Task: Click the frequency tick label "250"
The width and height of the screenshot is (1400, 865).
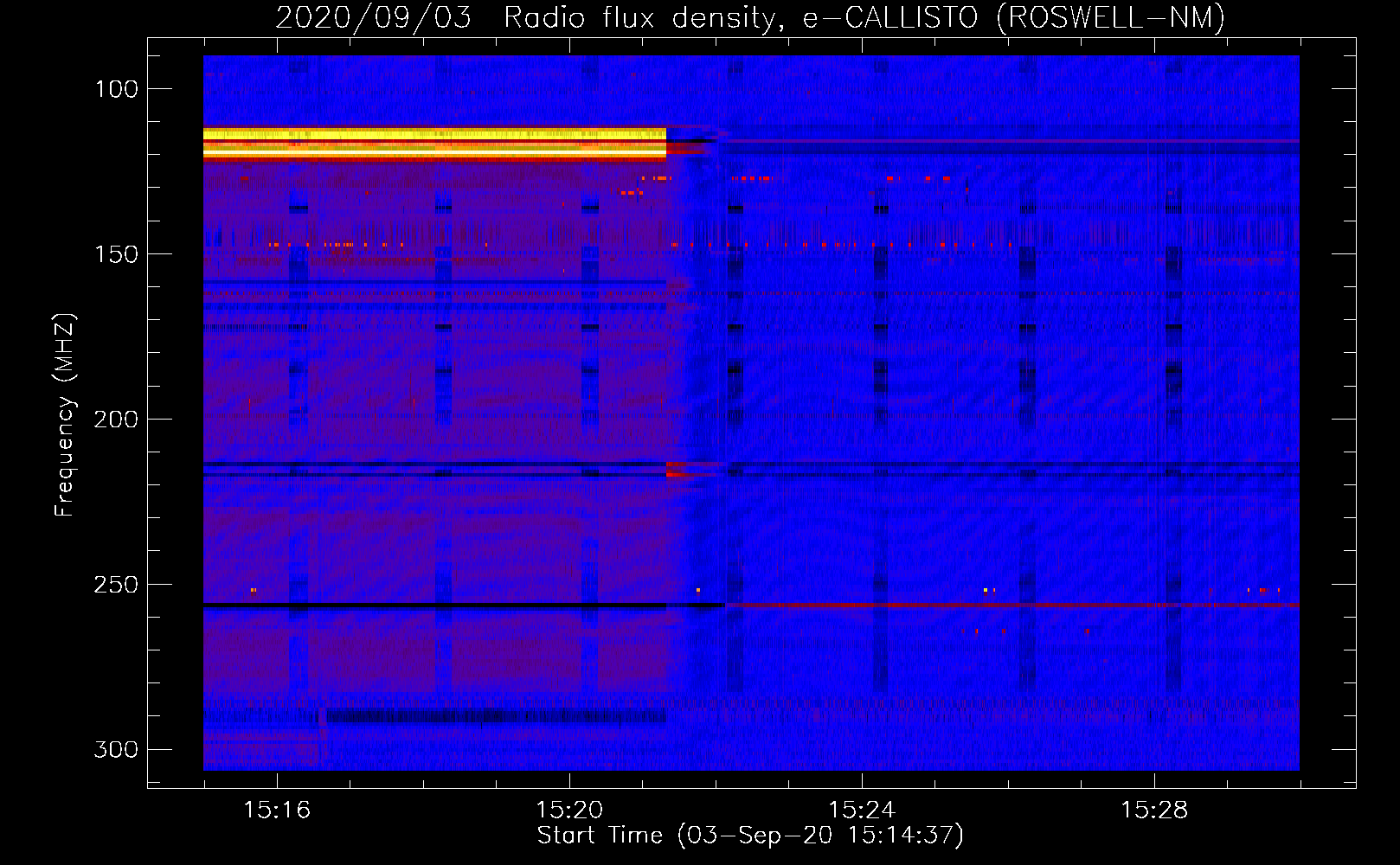Action: tap(116, 585)
